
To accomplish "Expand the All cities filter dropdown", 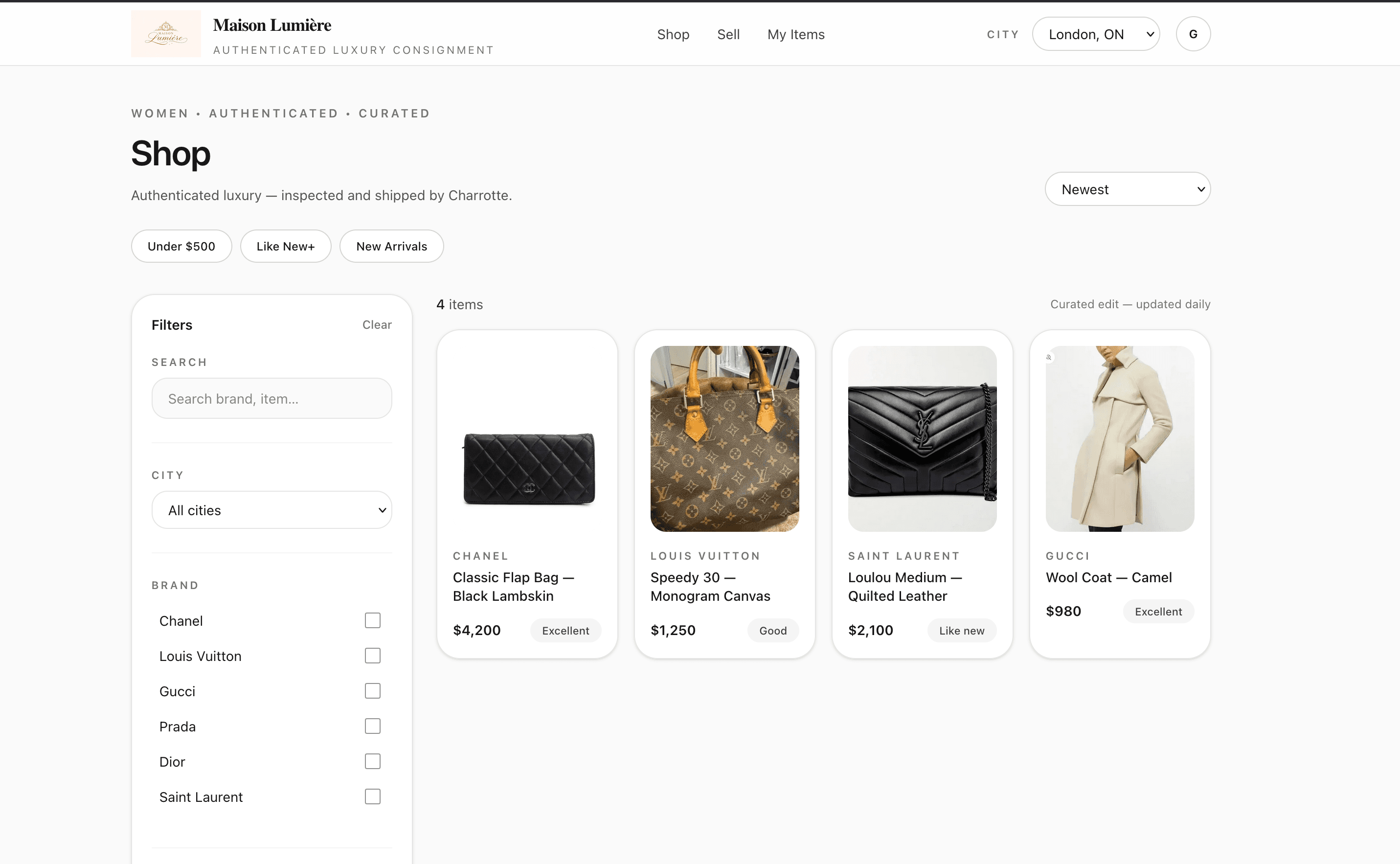I will coord(271,510).
